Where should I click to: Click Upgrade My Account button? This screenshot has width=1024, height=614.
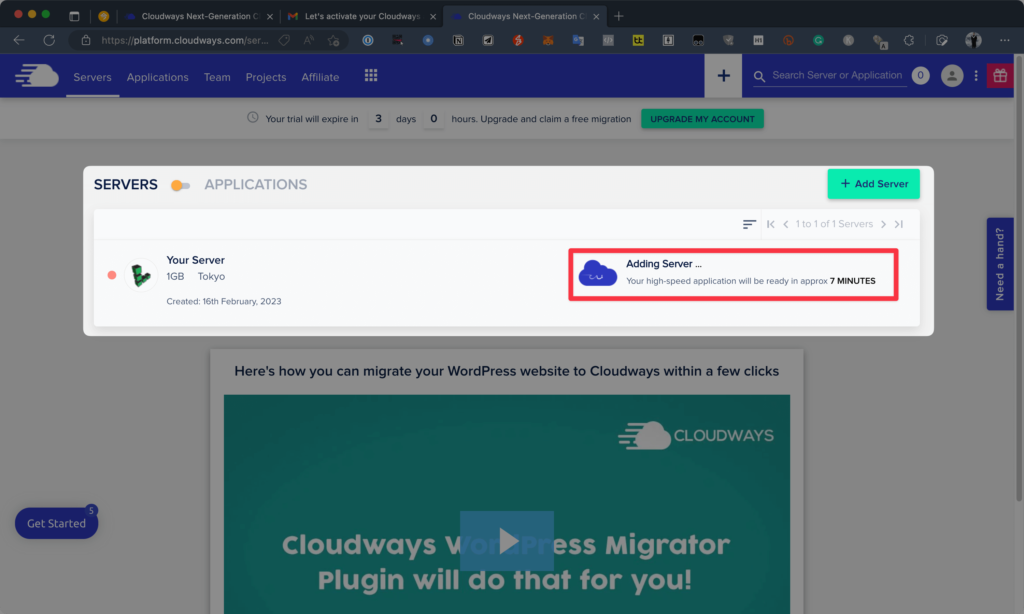pyautogui.click(x=702, y=119)
